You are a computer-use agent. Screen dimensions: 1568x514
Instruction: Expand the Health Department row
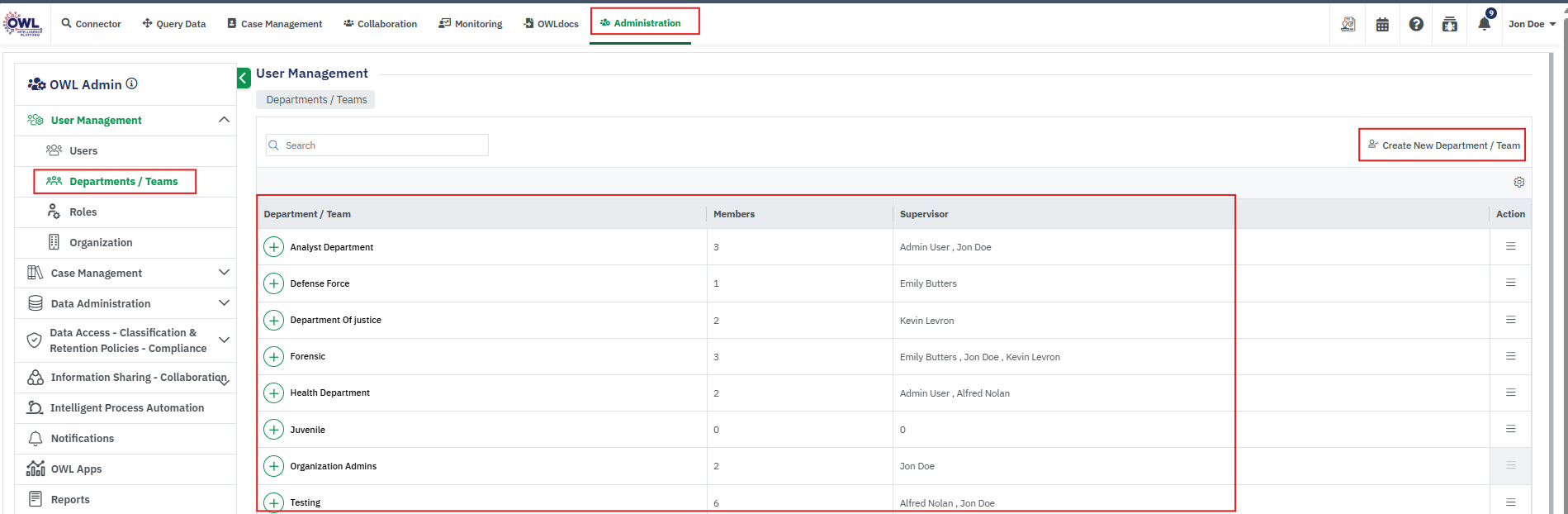(x=273, y=393)
